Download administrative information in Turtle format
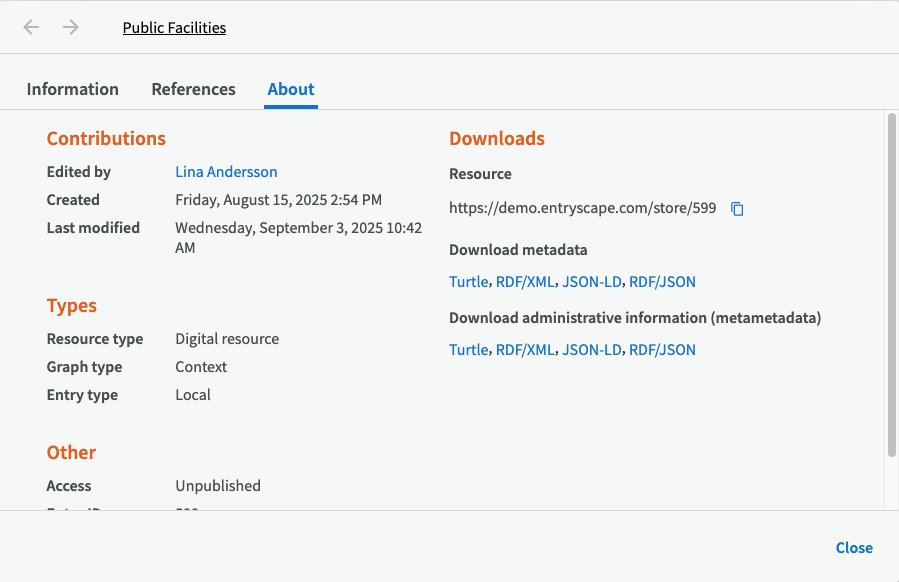Viewport: 899px width, 582px height. coord(468,350)
